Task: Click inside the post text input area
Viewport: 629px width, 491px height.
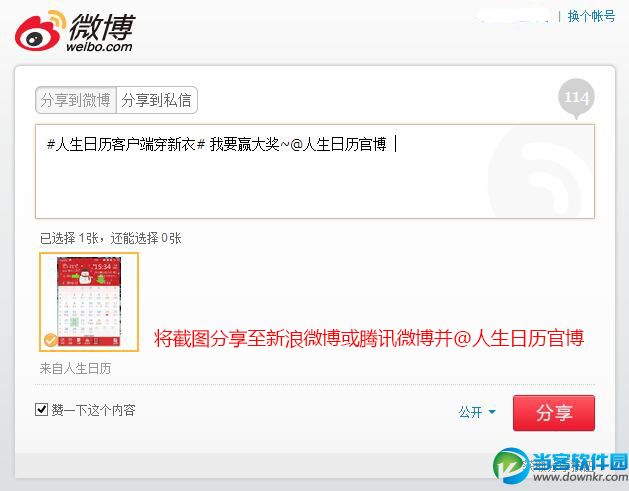Action: tap(314, 172)
